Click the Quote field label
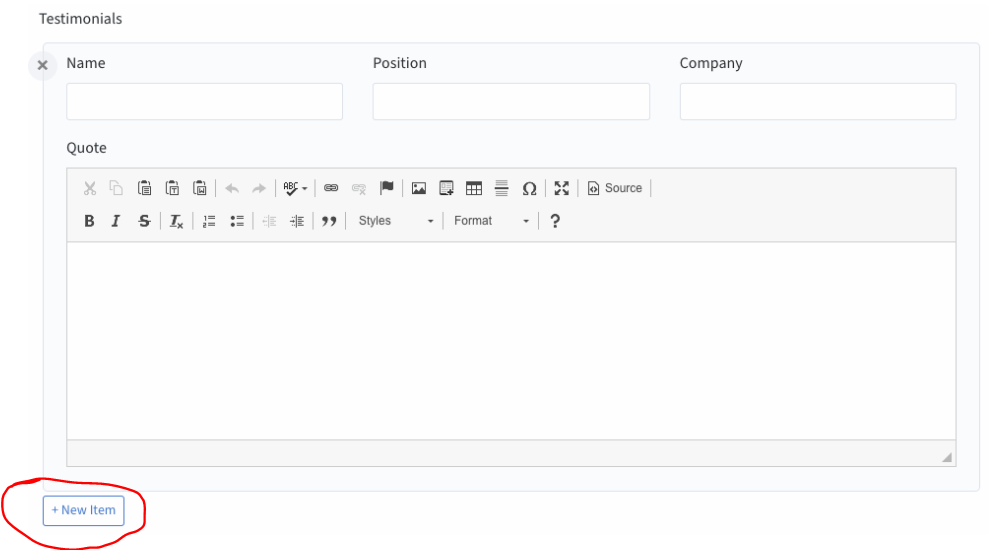The width and height of the screenshot is (989, 550). (x=86, y=148)
